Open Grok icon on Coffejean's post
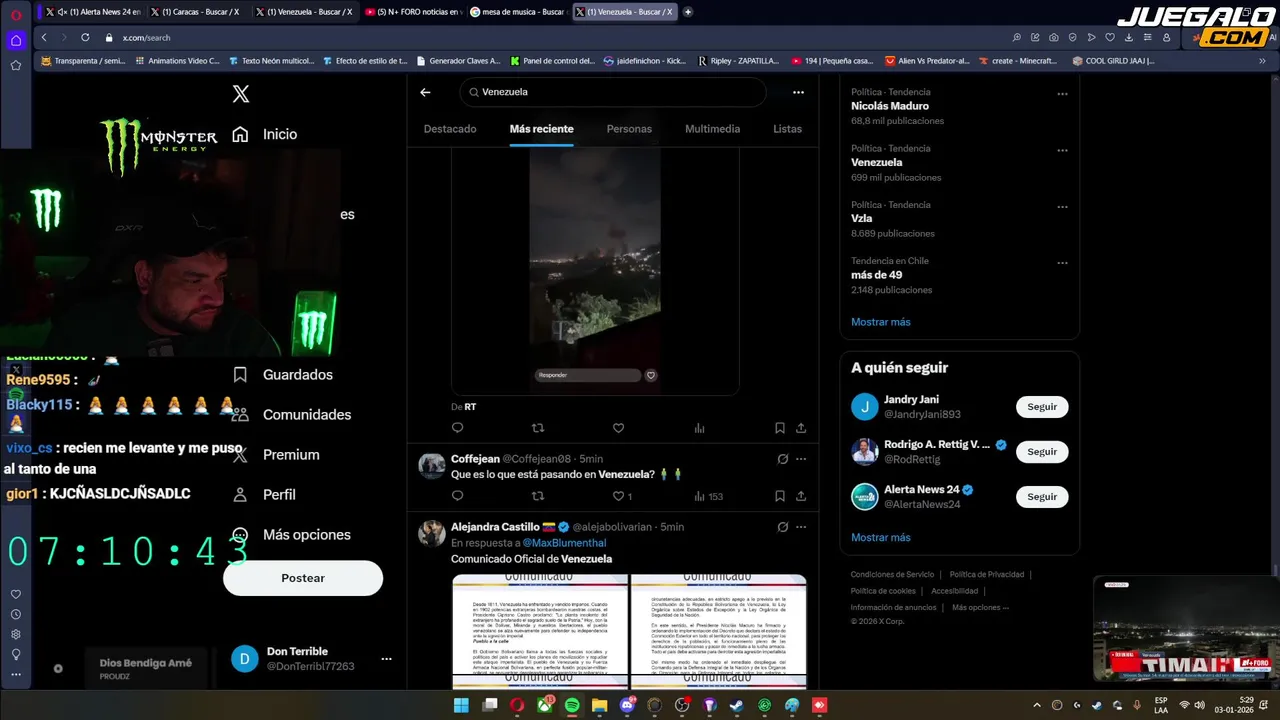The height and width of the screenshot is (720, 1280). 783,459
